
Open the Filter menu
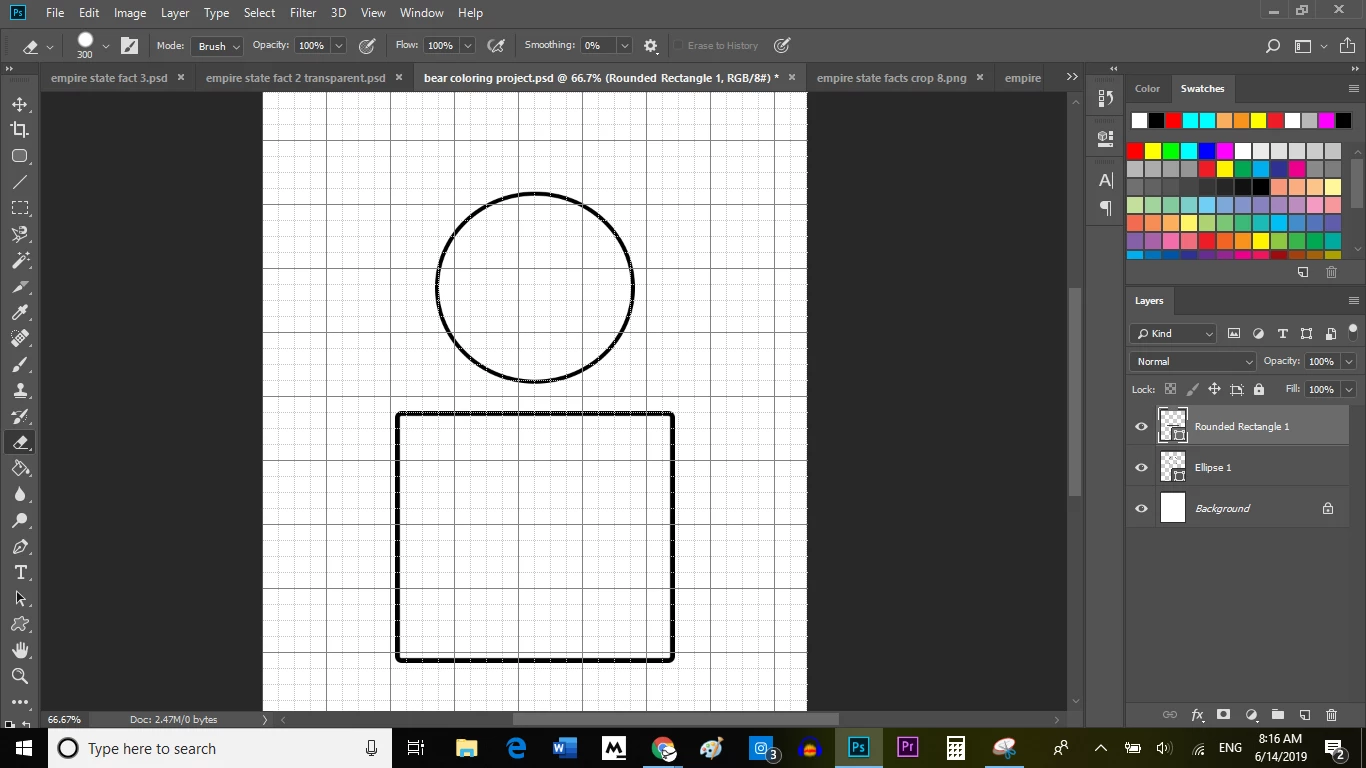(x=303, y=13)
